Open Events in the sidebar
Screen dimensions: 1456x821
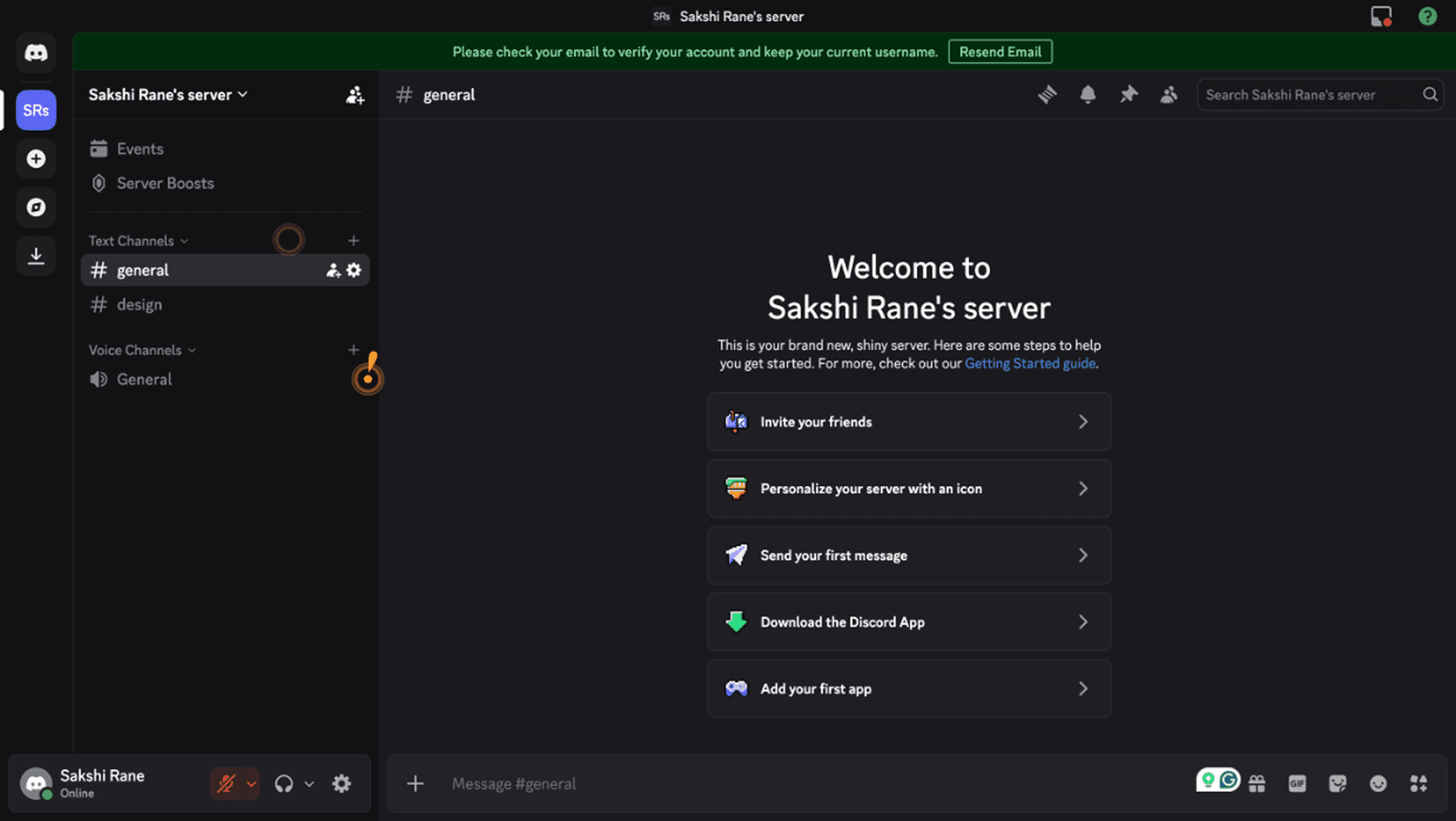pyautogui.click(x=225, y=148)
